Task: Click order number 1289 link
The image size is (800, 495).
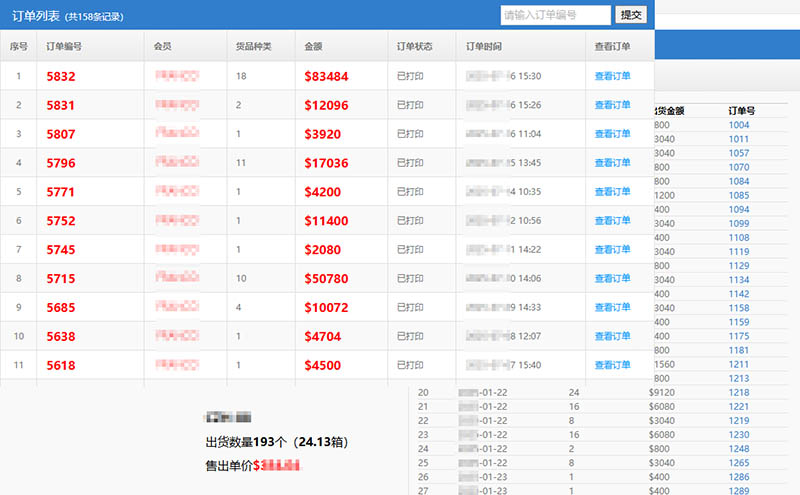Action: pyautogui.click(x=739, y=492)
